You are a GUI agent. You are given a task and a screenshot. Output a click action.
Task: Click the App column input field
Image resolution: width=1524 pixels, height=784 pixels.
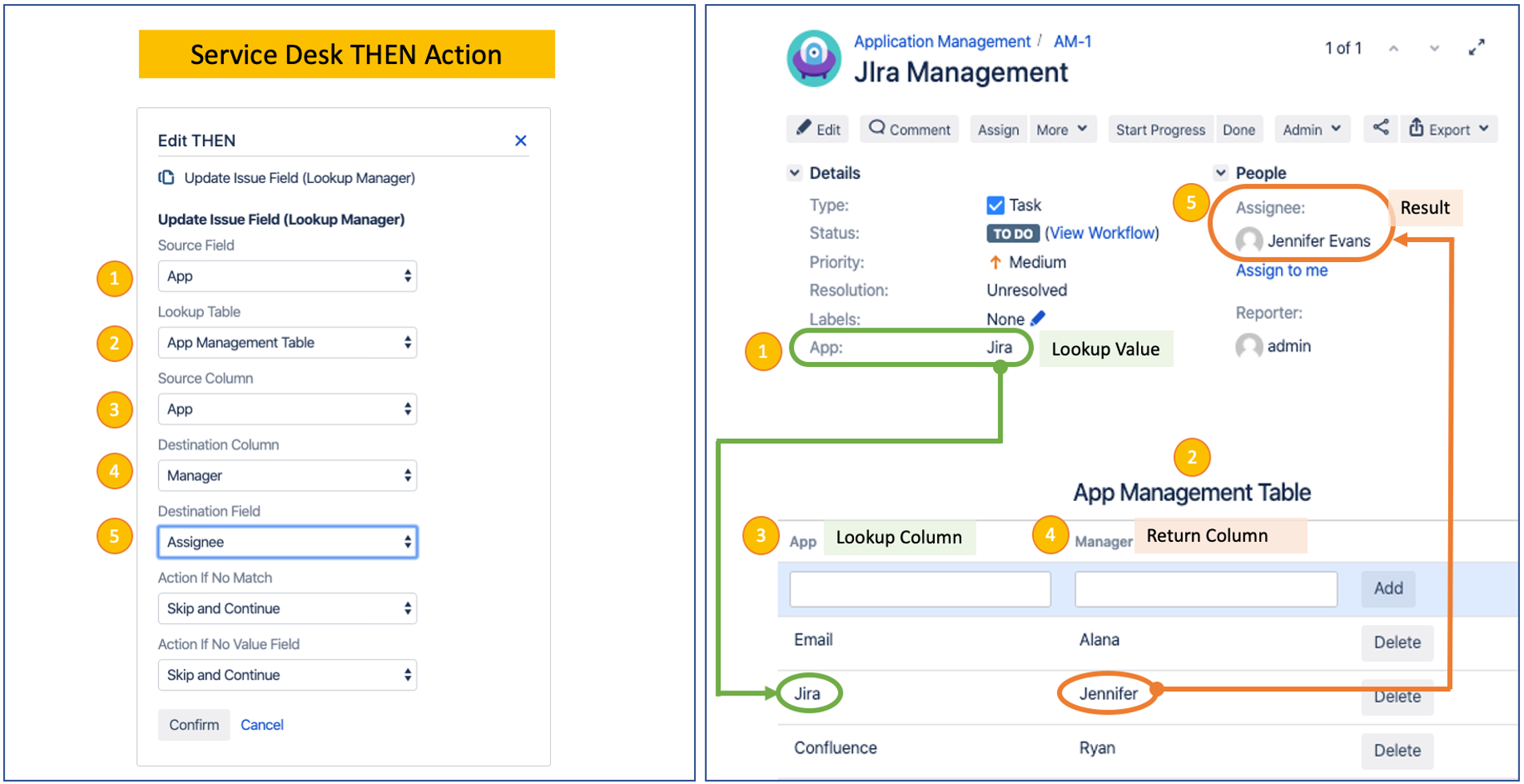pos(920,589)
